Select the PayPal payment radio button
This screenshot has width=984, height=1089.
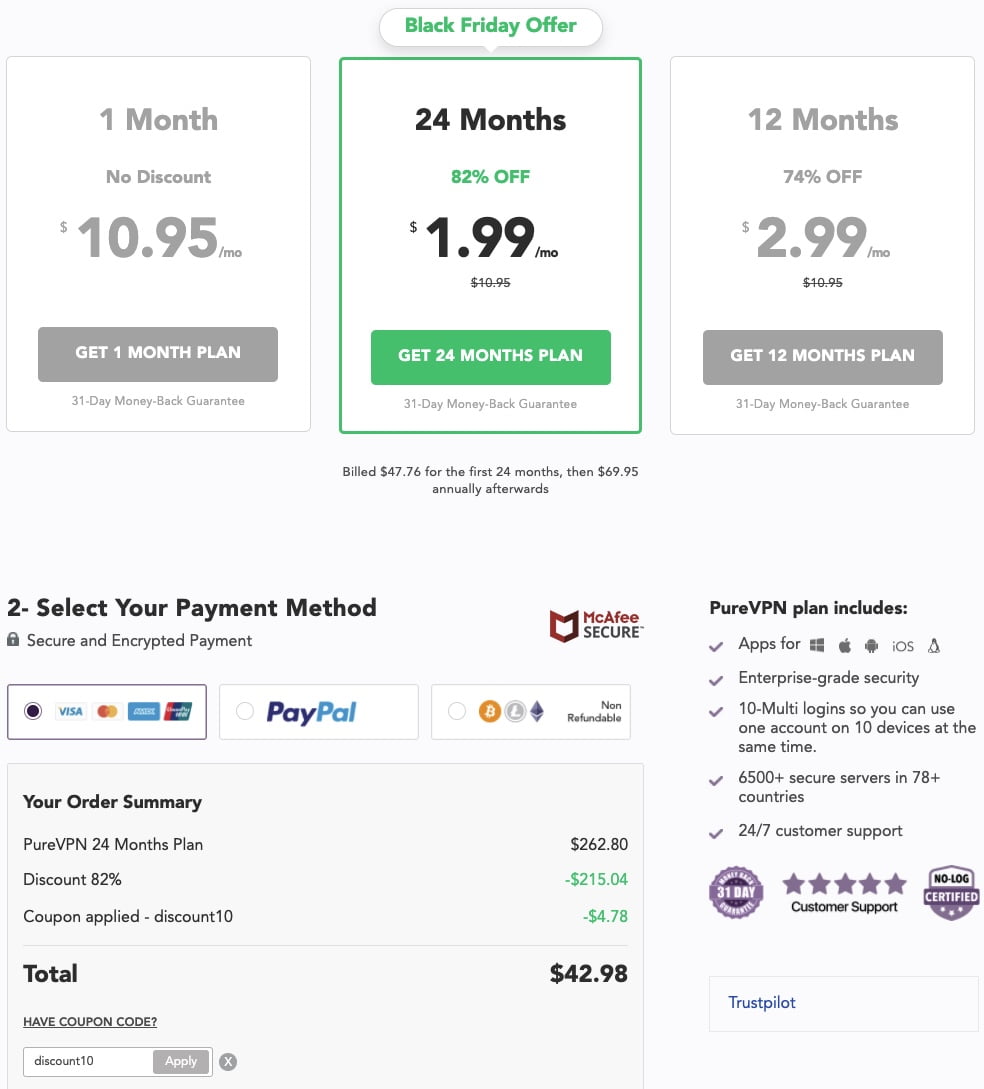pos(245,711)
